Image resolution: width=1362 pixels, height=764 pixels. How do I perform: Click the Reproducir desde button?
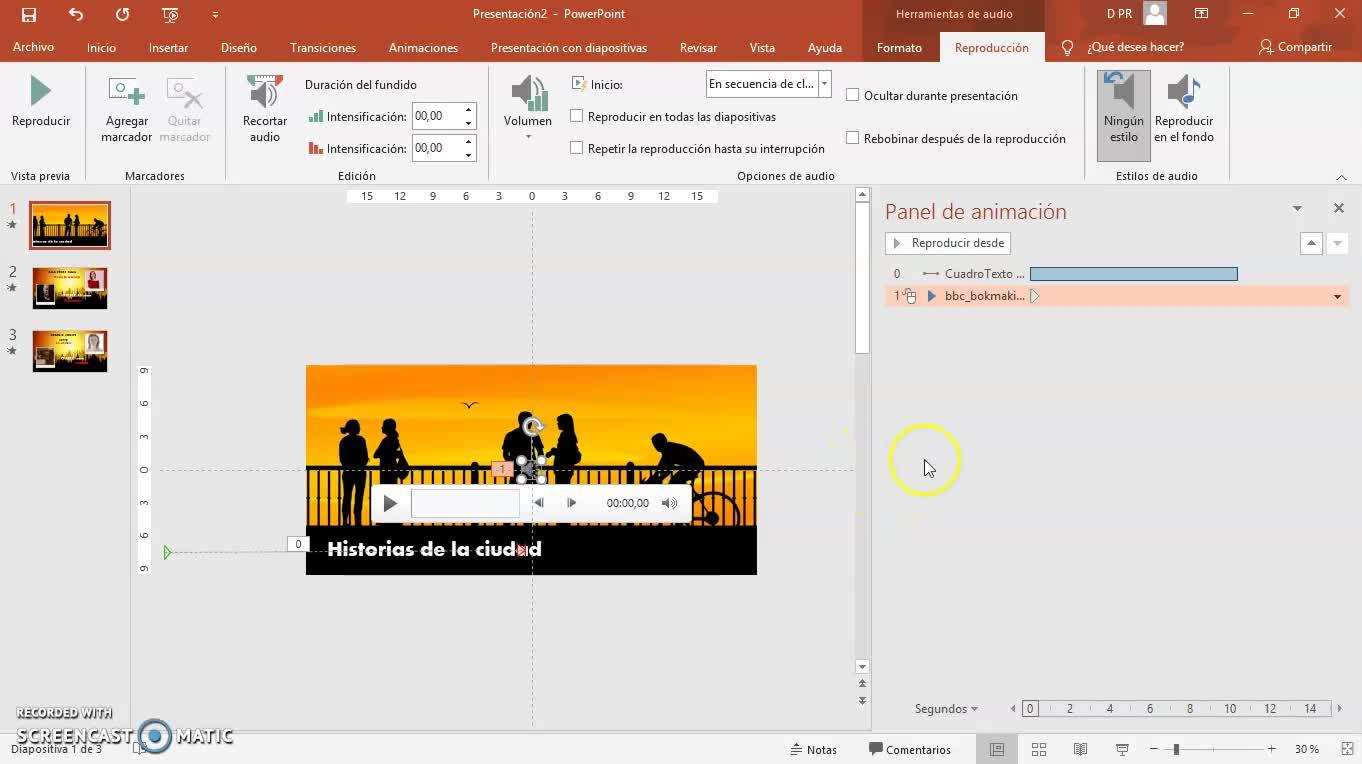948,243
